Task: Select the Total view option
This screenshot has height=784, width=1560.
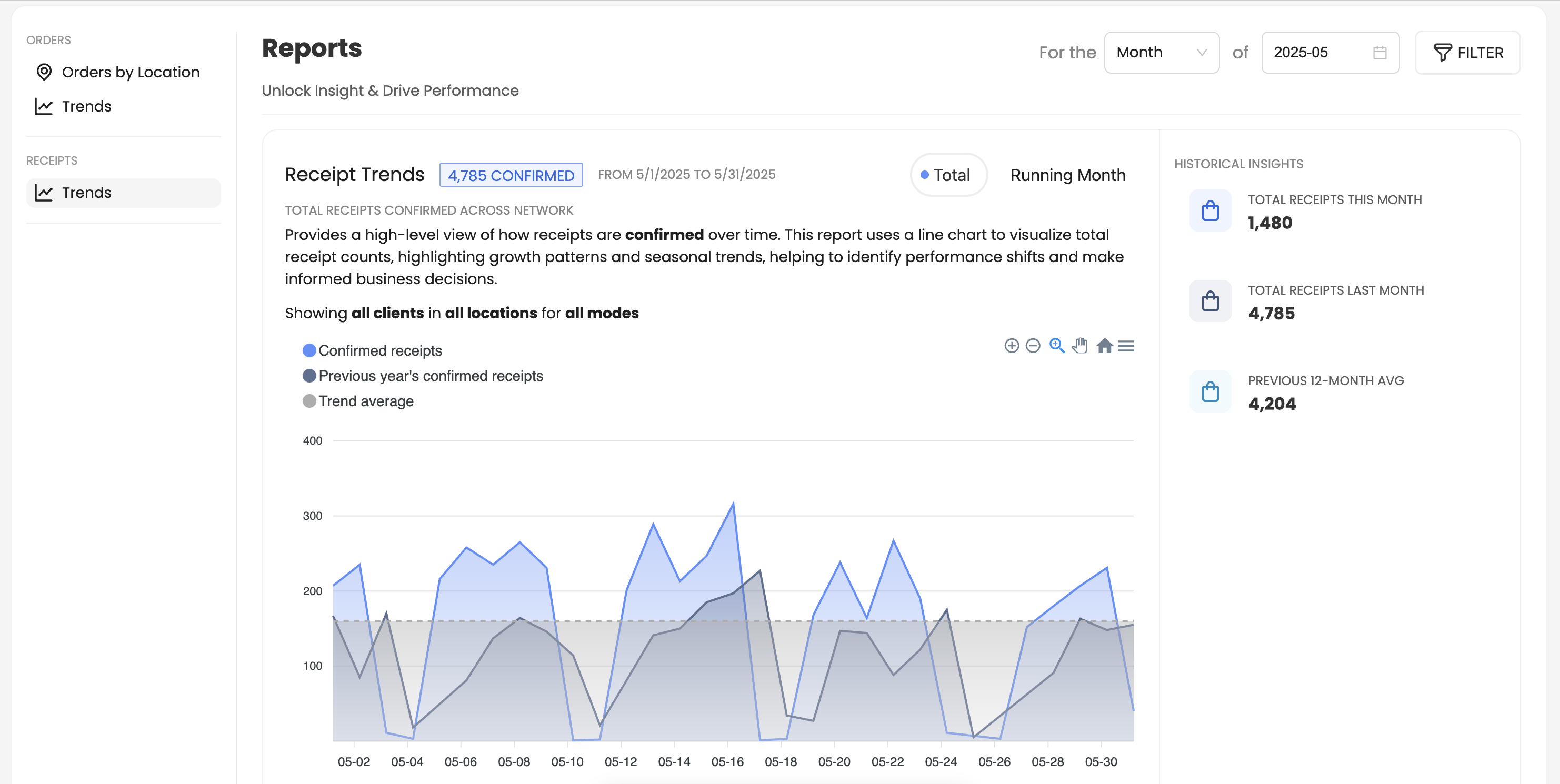Action: click(x=948, y=175)
